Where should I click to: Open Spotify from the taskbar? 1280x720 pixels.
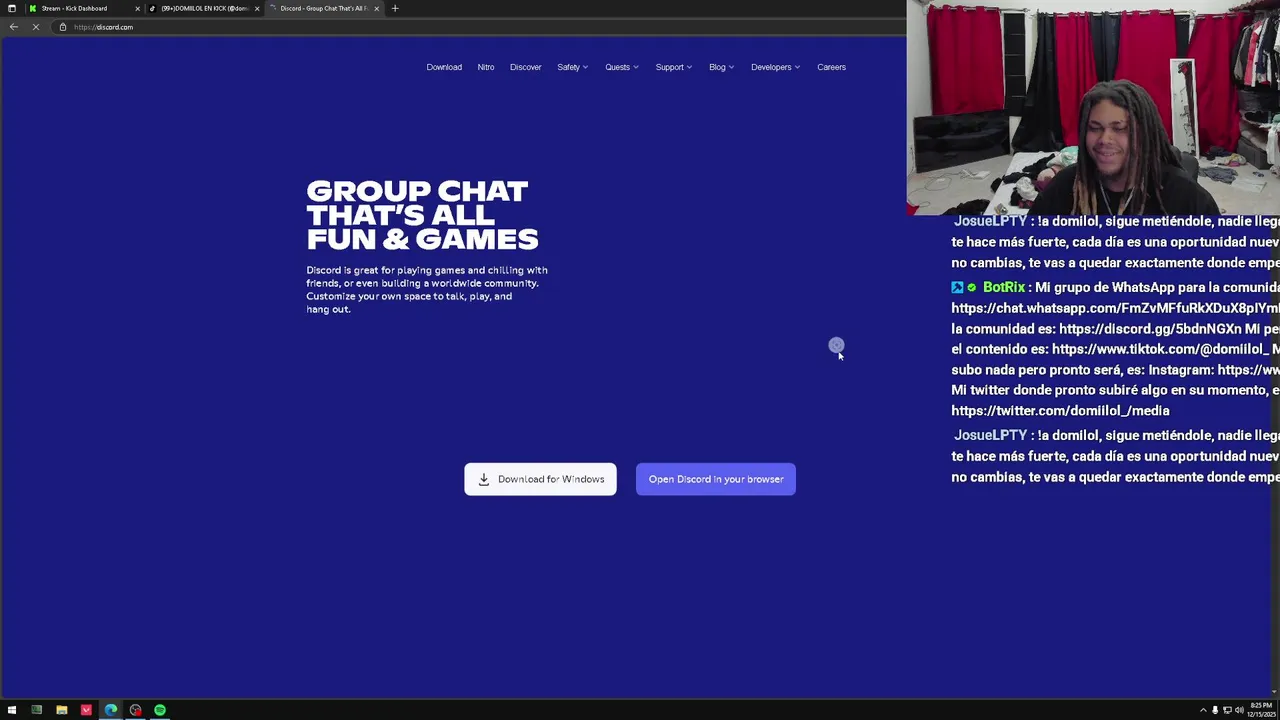[x=160, y=710]
